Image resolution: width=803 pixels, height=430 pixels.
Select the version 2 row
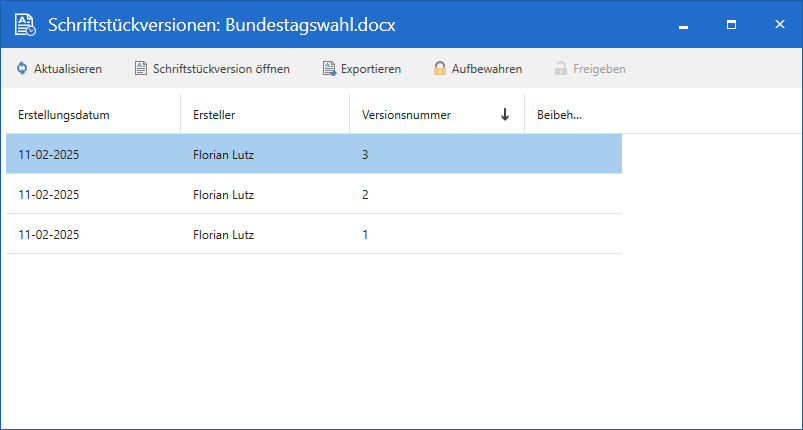click(x=314, y=195)
